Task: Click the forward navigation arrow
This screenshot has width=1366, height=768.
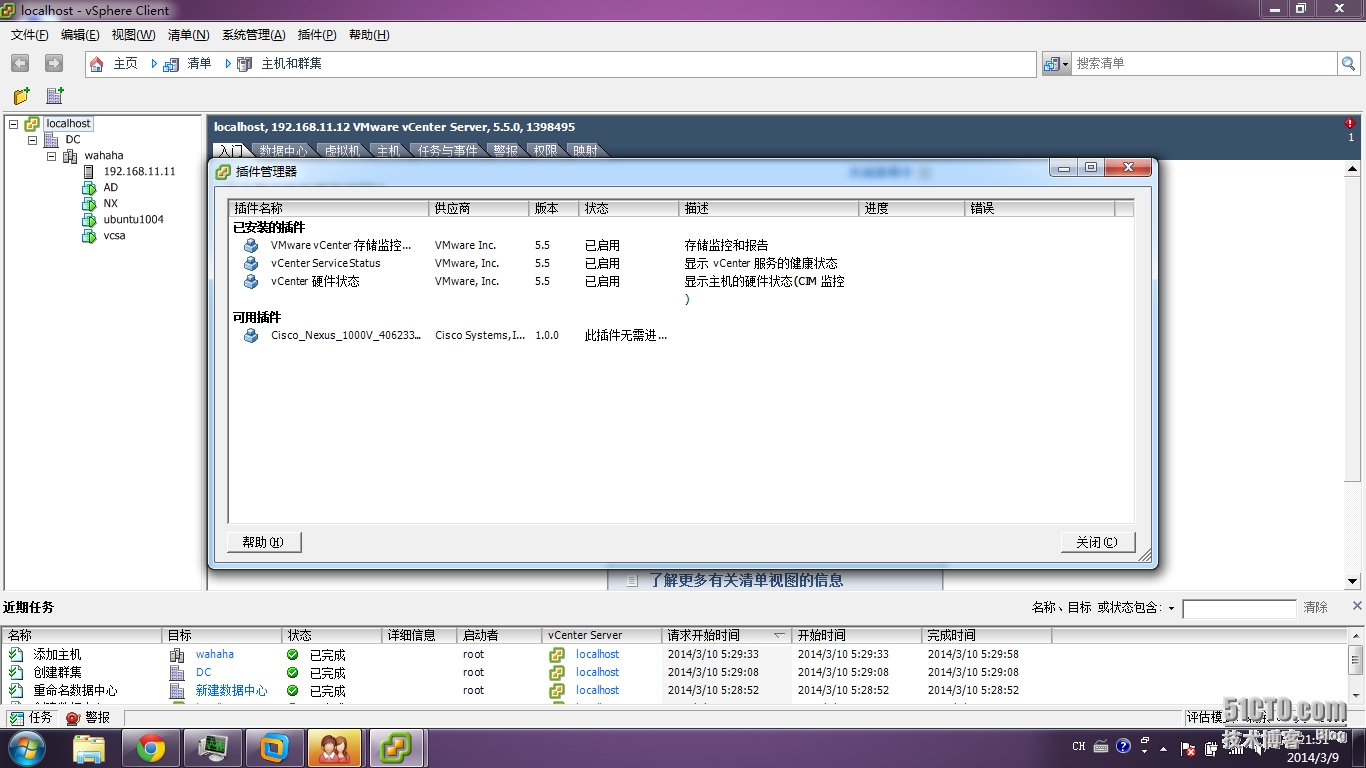Action: pos(54,63)
